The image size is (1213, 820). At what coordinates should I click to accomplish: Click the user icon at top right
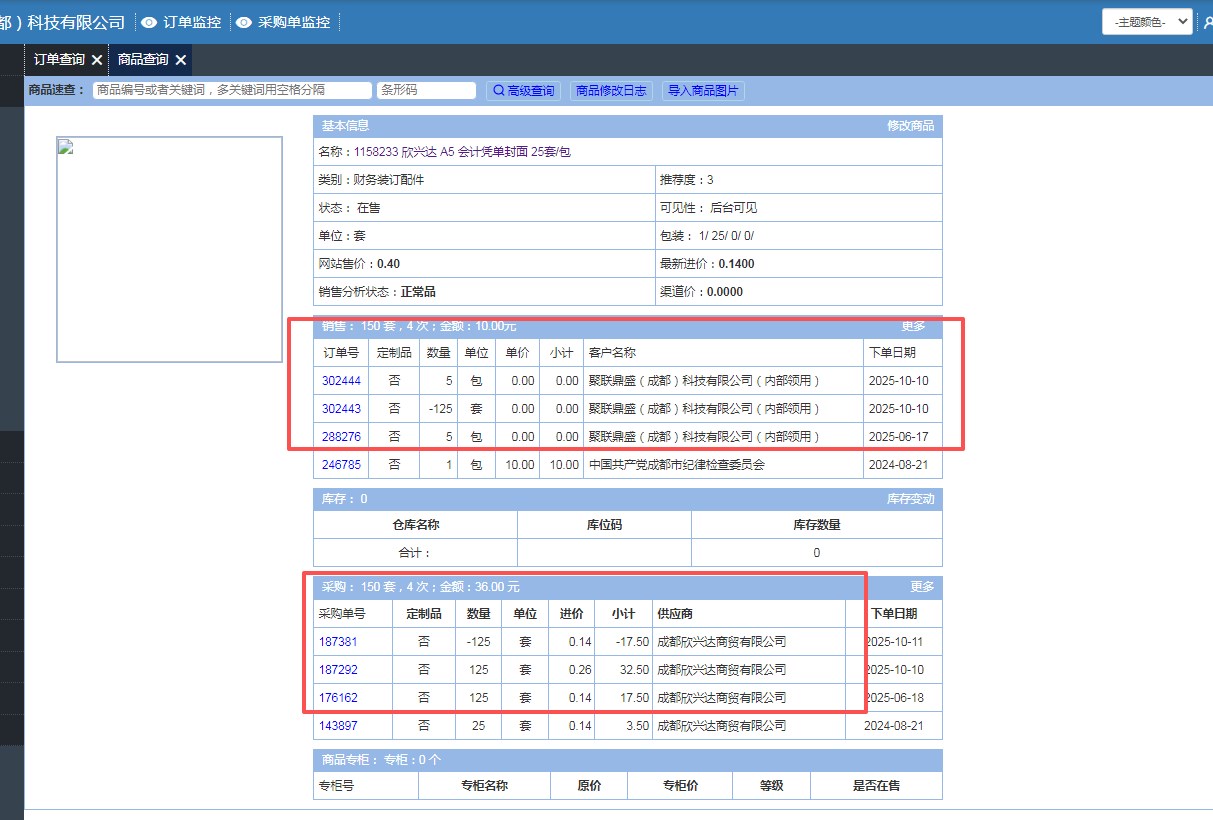pyautogui.click(x=1207, y=22)
